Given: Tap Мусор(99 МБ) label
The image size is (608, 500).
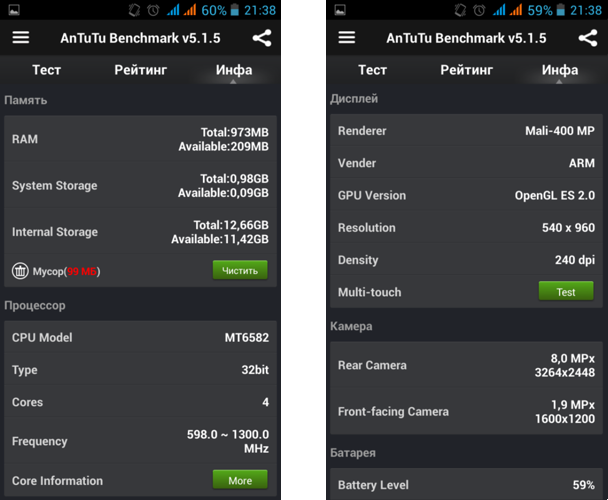Looking at the screenshot, I should 66,271.
